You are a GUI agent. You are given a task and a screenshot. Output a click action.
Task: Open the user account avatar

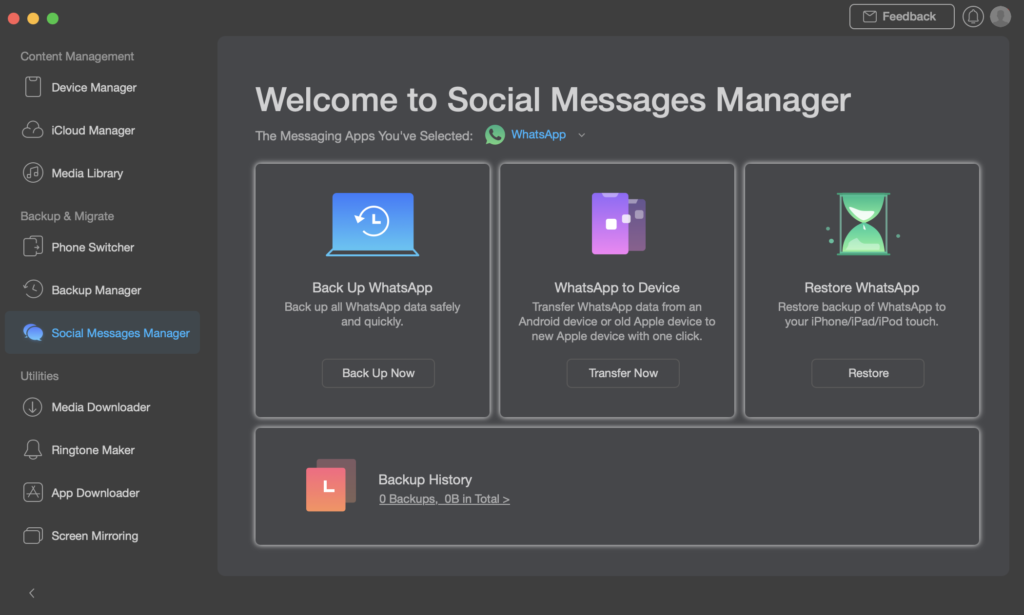pos(1000,17)
